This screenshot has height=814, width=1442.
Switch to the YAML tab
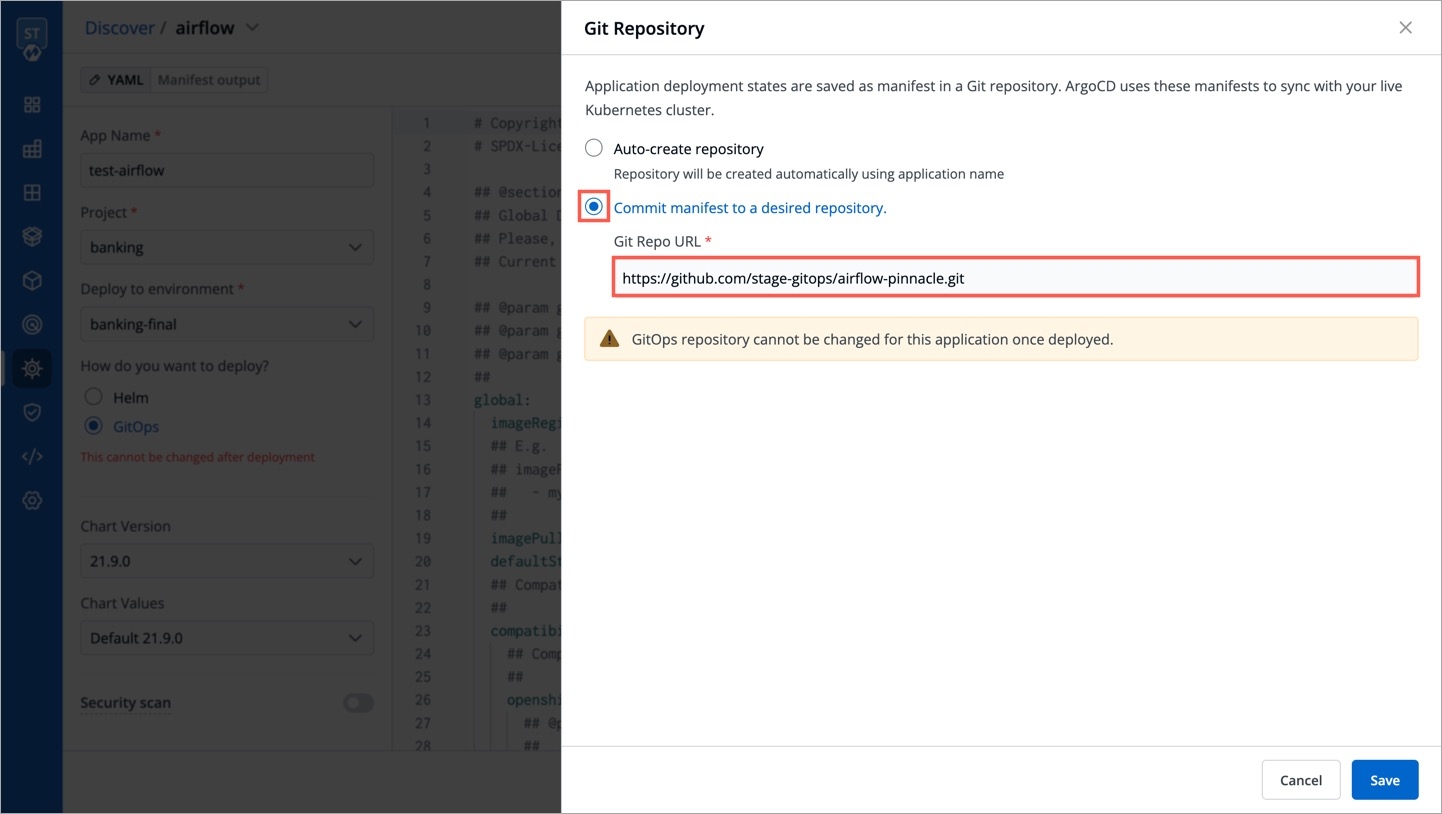click(116, 80)
